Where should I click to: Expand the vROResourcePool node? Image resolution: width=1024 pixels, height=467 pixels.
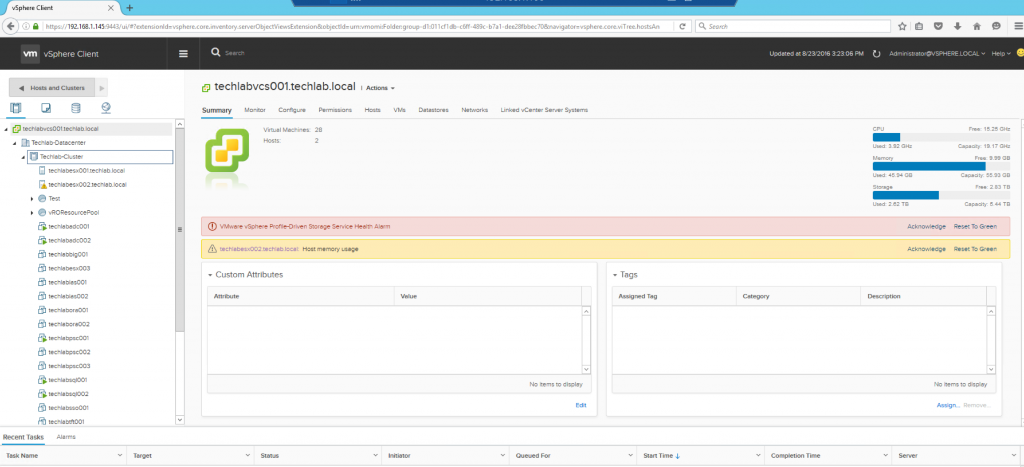(32, 213)
